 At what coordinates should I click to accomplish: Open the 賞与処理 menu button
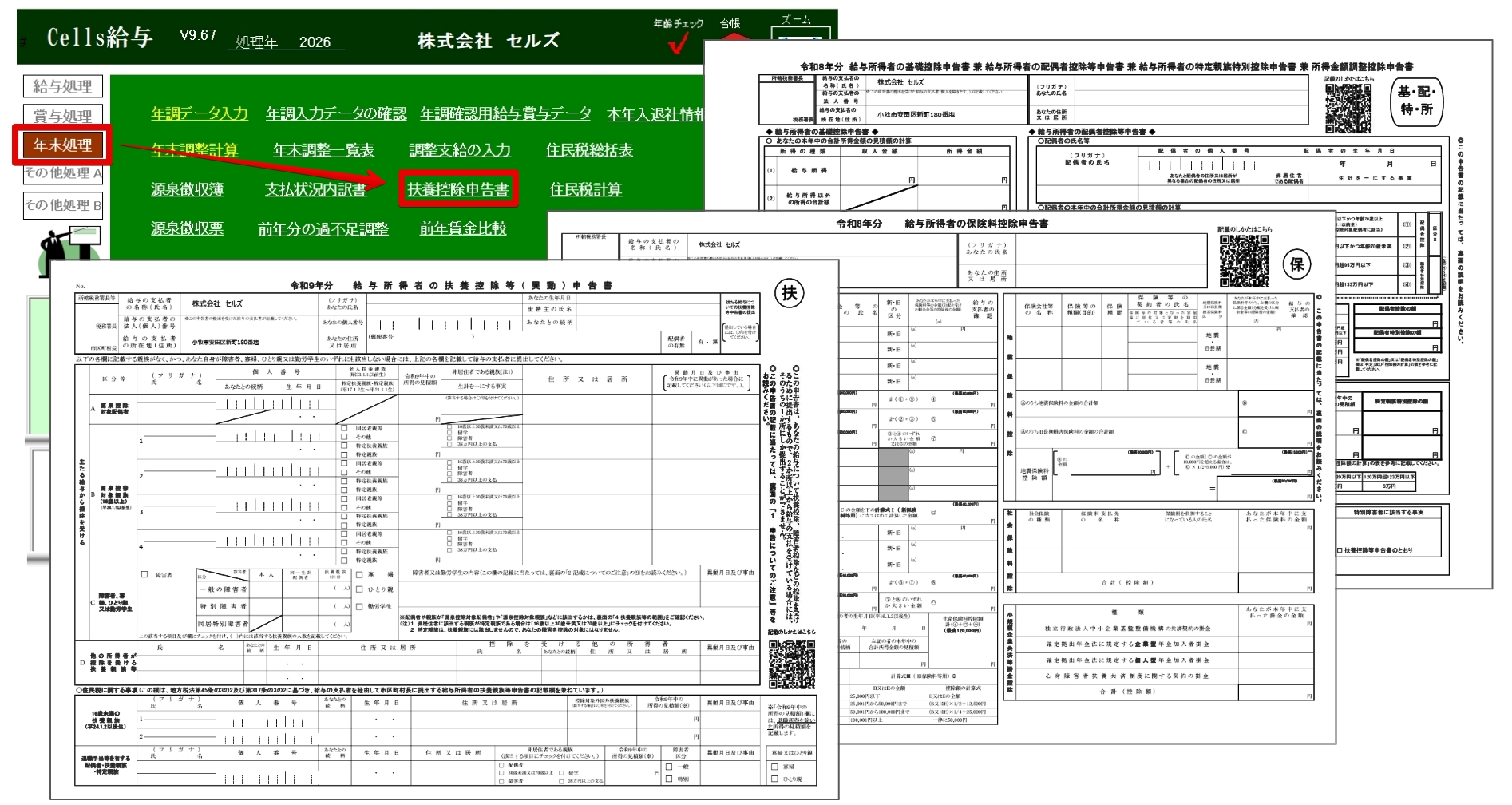63,116
